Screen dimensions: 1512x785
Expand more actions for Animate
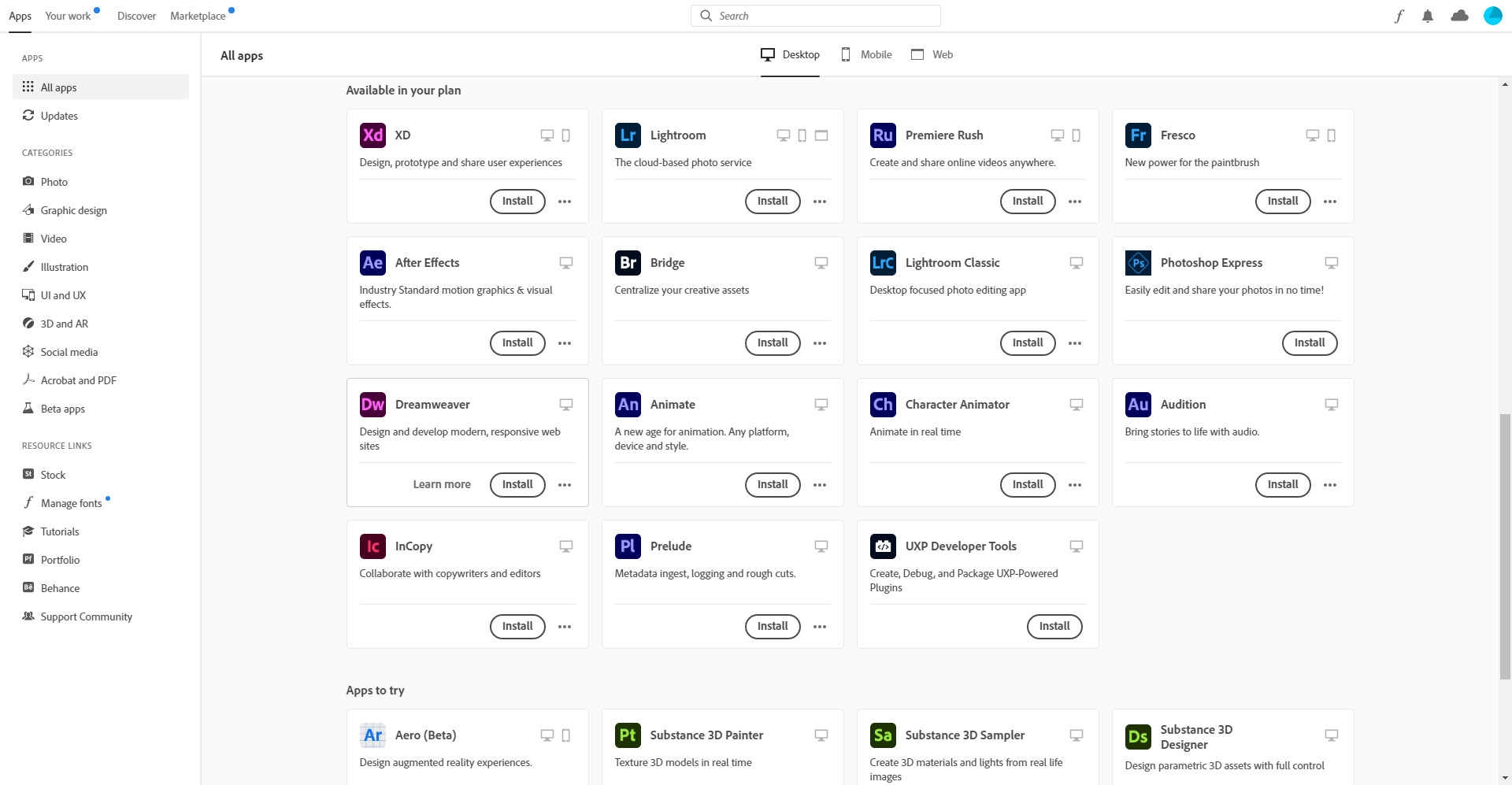point(820,485)
